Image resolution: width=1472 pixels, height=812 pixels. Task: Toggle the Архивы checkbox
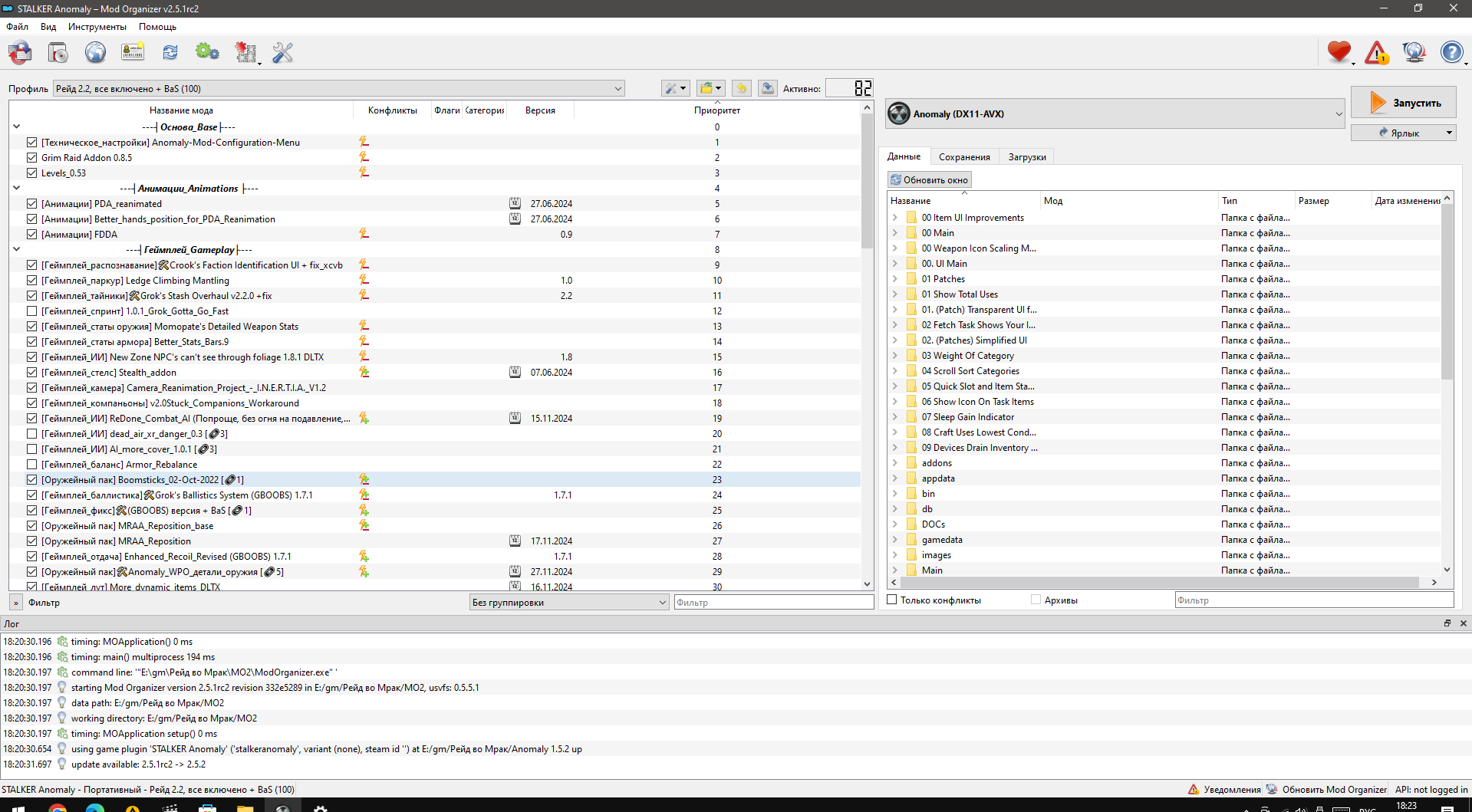pyautogui.click(x=1036, y=600)
